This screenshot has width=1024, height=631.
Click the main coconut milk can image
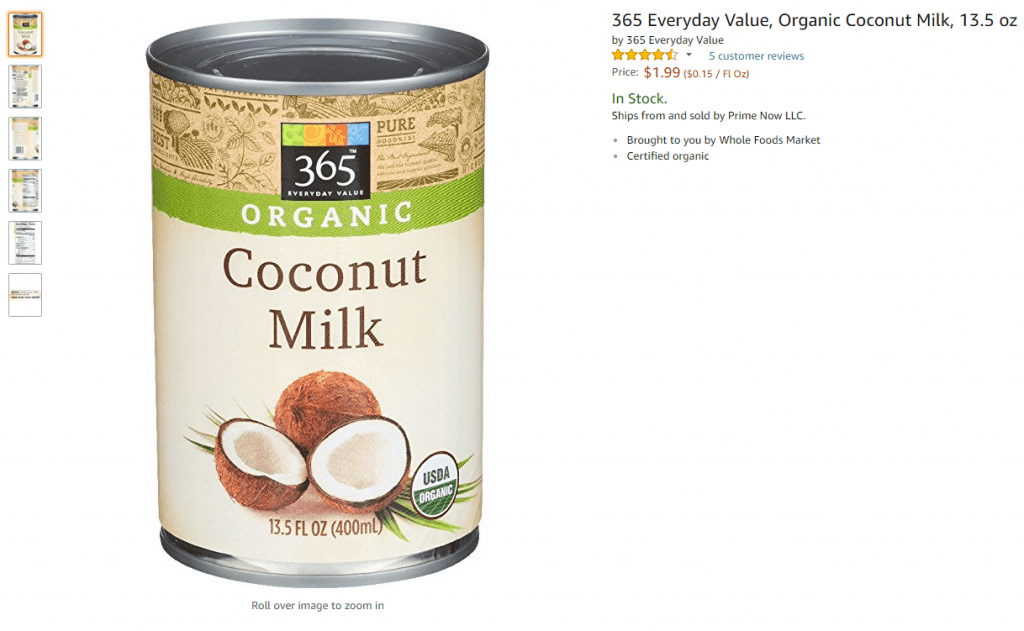317,302
